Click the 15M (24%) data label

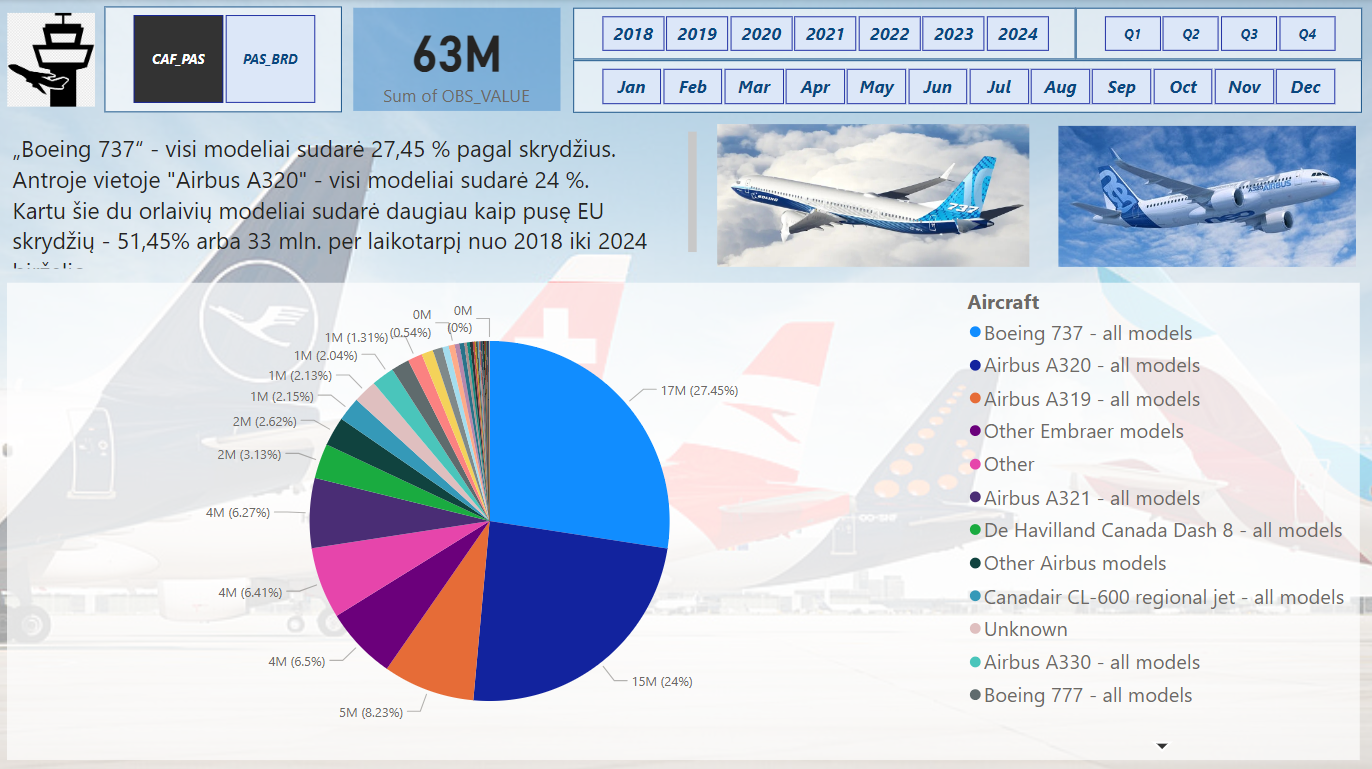pyautogui.click(x=661, y=681)
